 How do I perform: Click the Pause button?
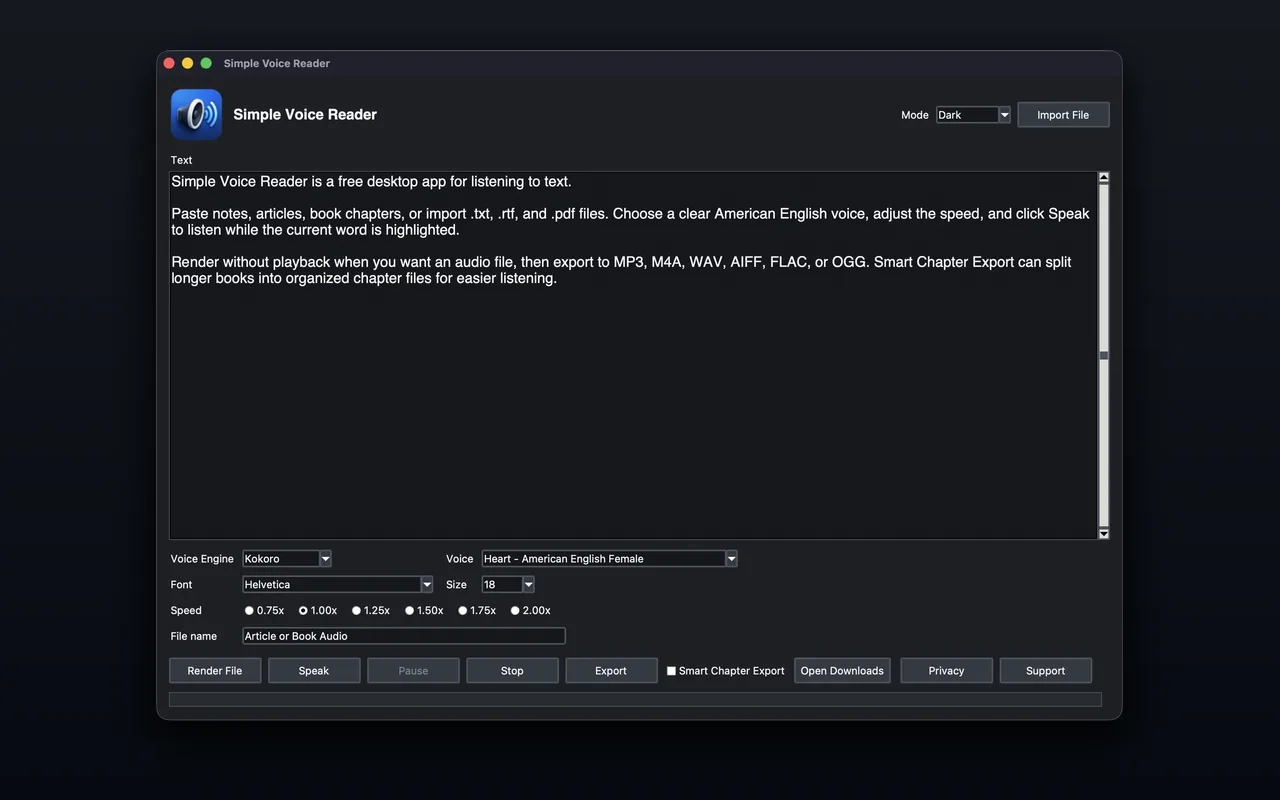point(413,671)
